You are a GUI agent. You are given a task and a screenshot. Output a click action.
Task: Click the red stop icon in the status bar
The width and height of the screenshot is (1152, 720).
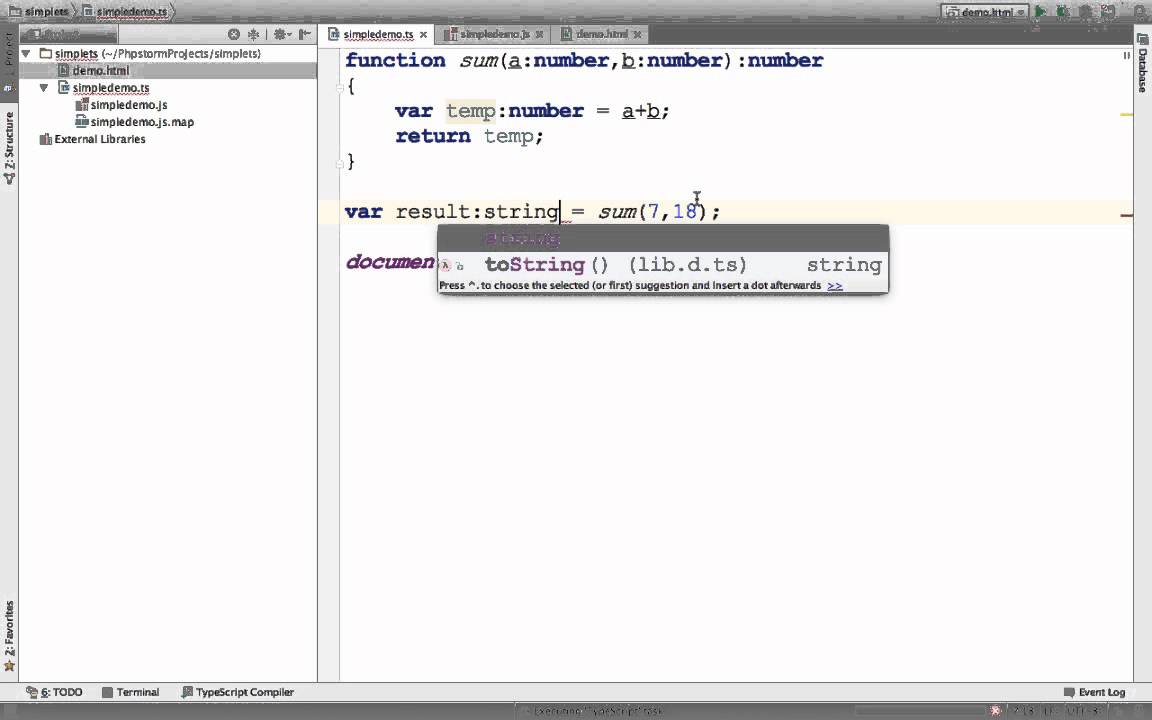tap(995, 710)
